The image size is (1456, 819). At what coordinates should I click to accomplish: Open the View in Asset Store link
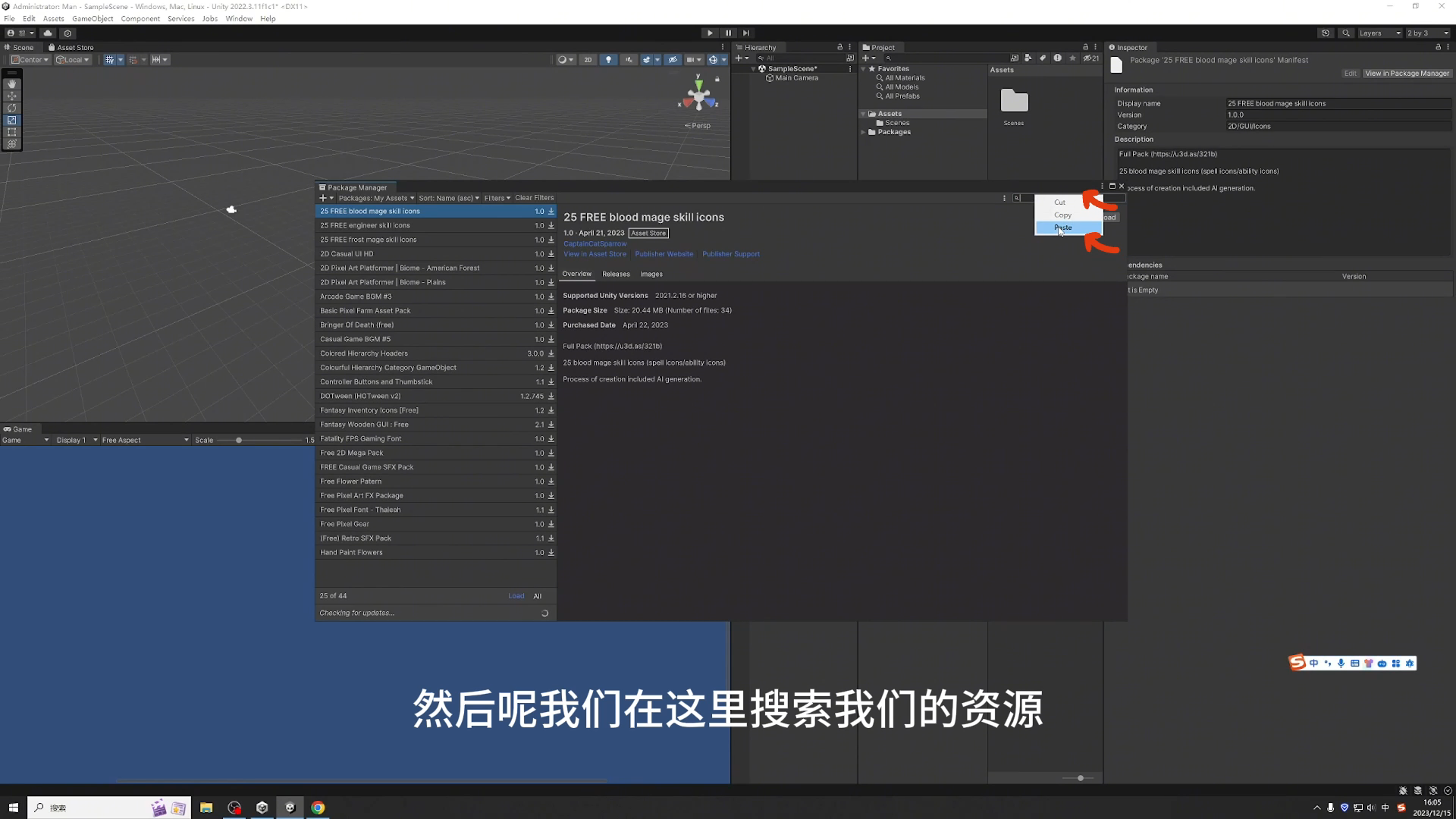tap(595, 254)
